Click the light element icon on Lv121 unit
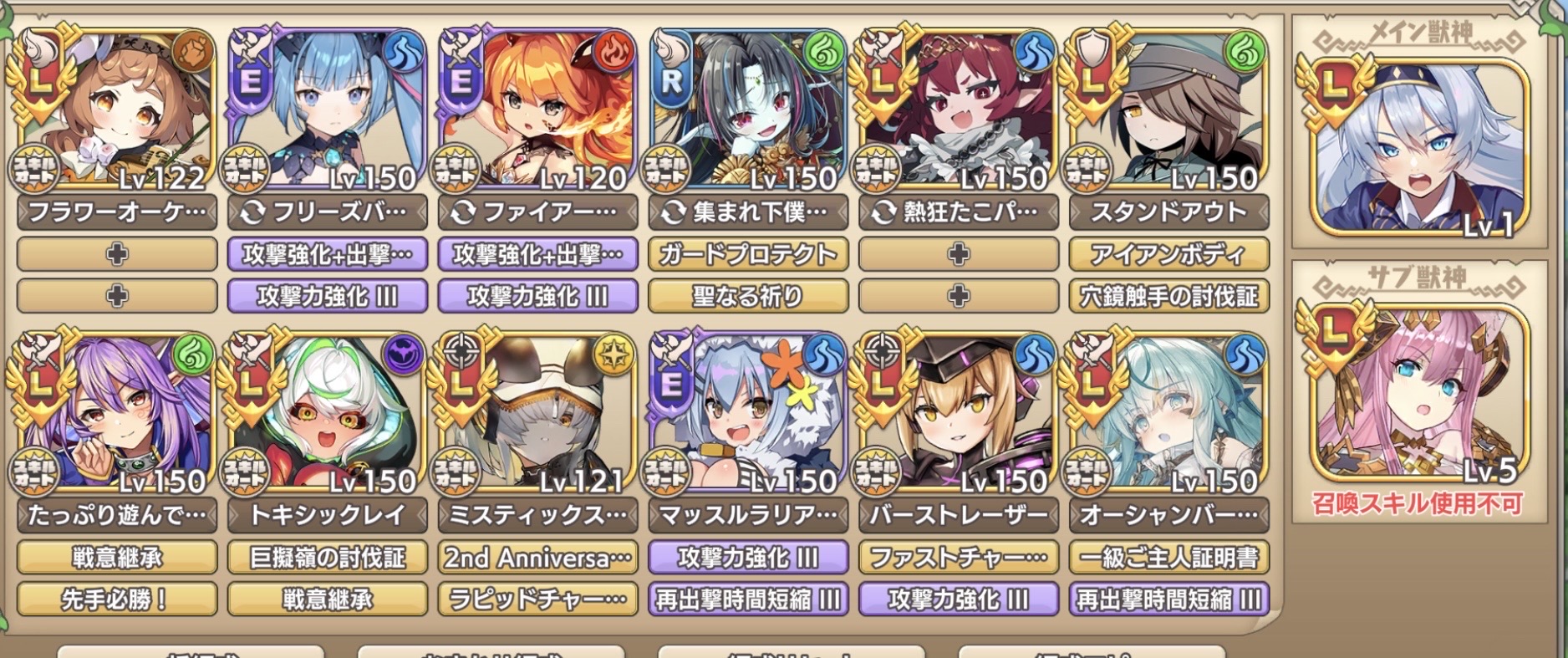Screen dimensions: 1568x658 pyautogui.click(x=615, y=355)
